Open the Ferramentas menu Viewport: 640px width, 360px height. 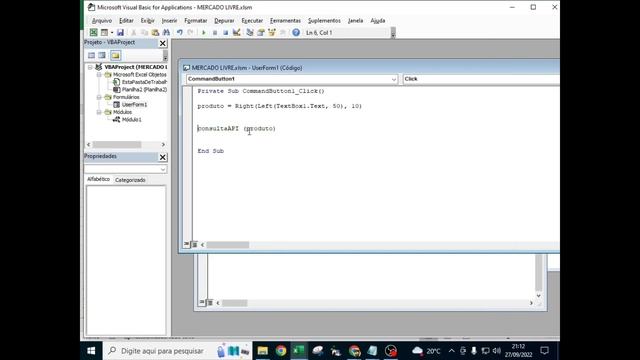[285, 20]
